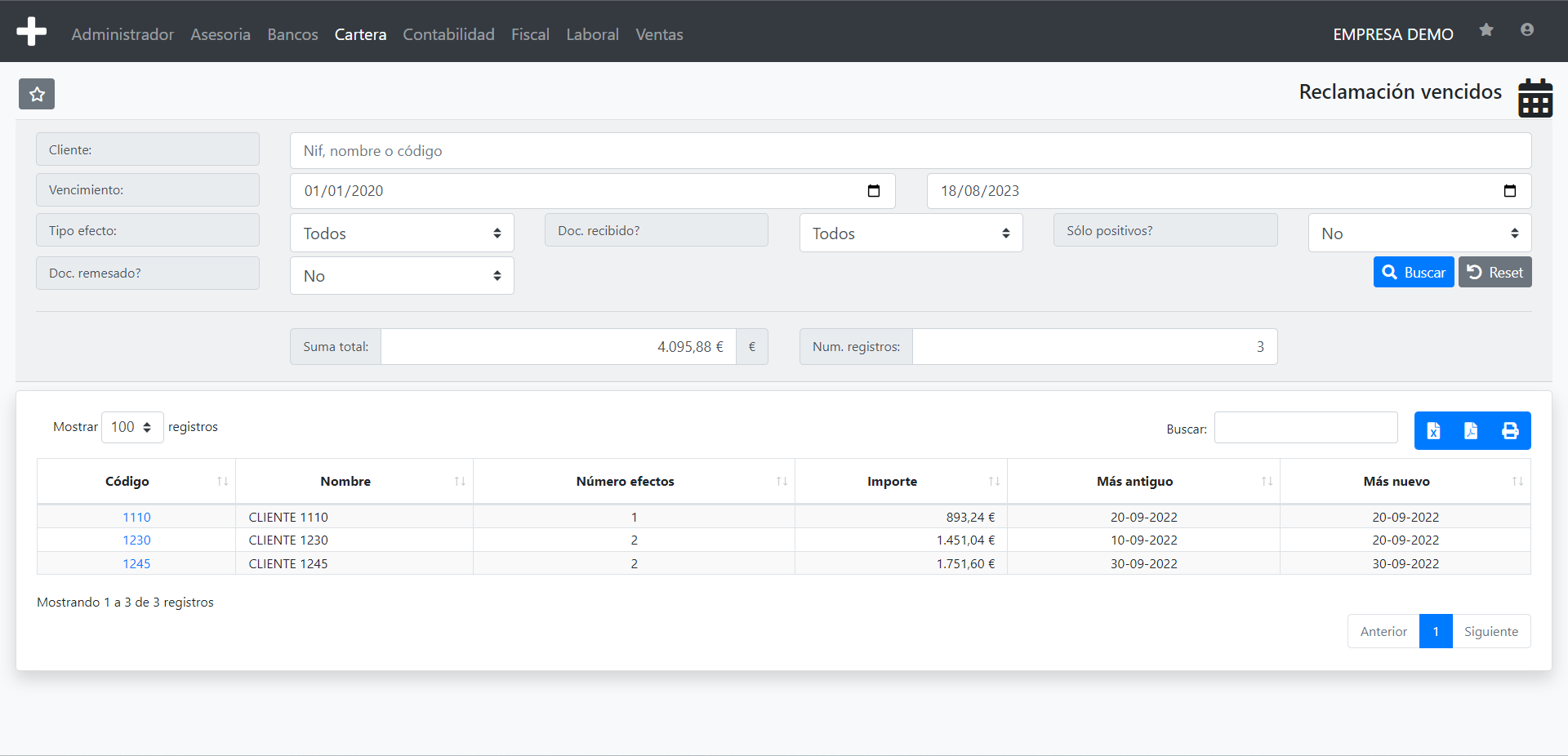Click the Buscar search button
The image size is (1568, 756).
pyautogui.click(x=1414, y=273)
